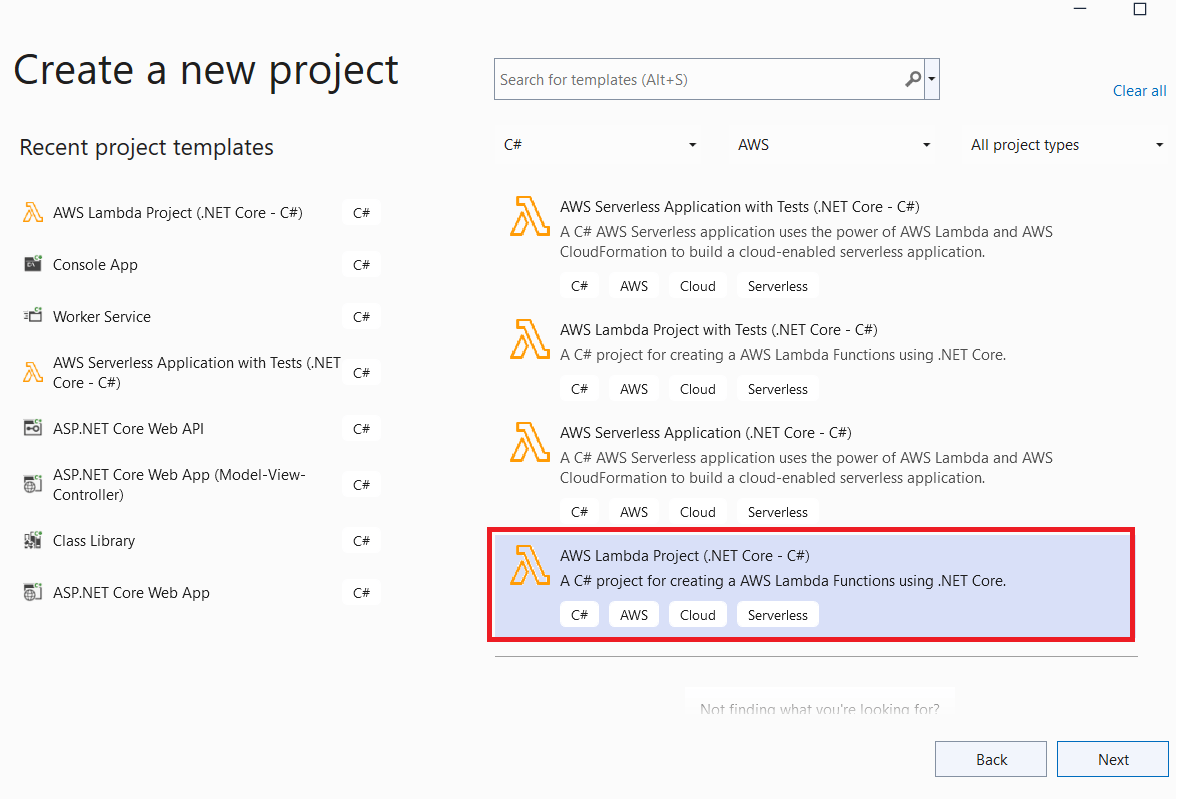The height and width of the screenshot is (799, 1193).
Task: Expand the search box history arrow
Action: [x=931, y=78]
